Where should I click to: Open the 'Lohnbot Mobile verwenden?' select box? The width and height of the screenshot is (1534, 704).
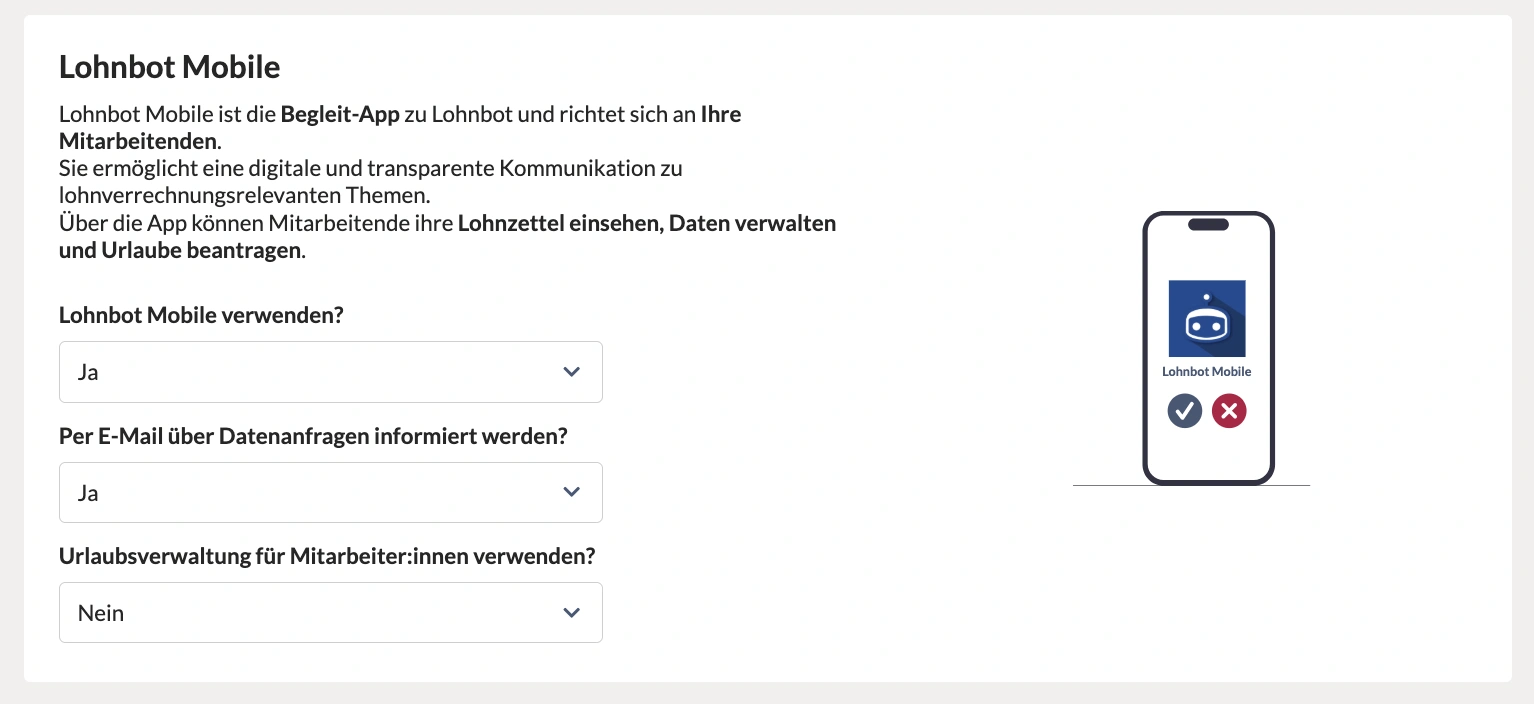click(331, 372)
